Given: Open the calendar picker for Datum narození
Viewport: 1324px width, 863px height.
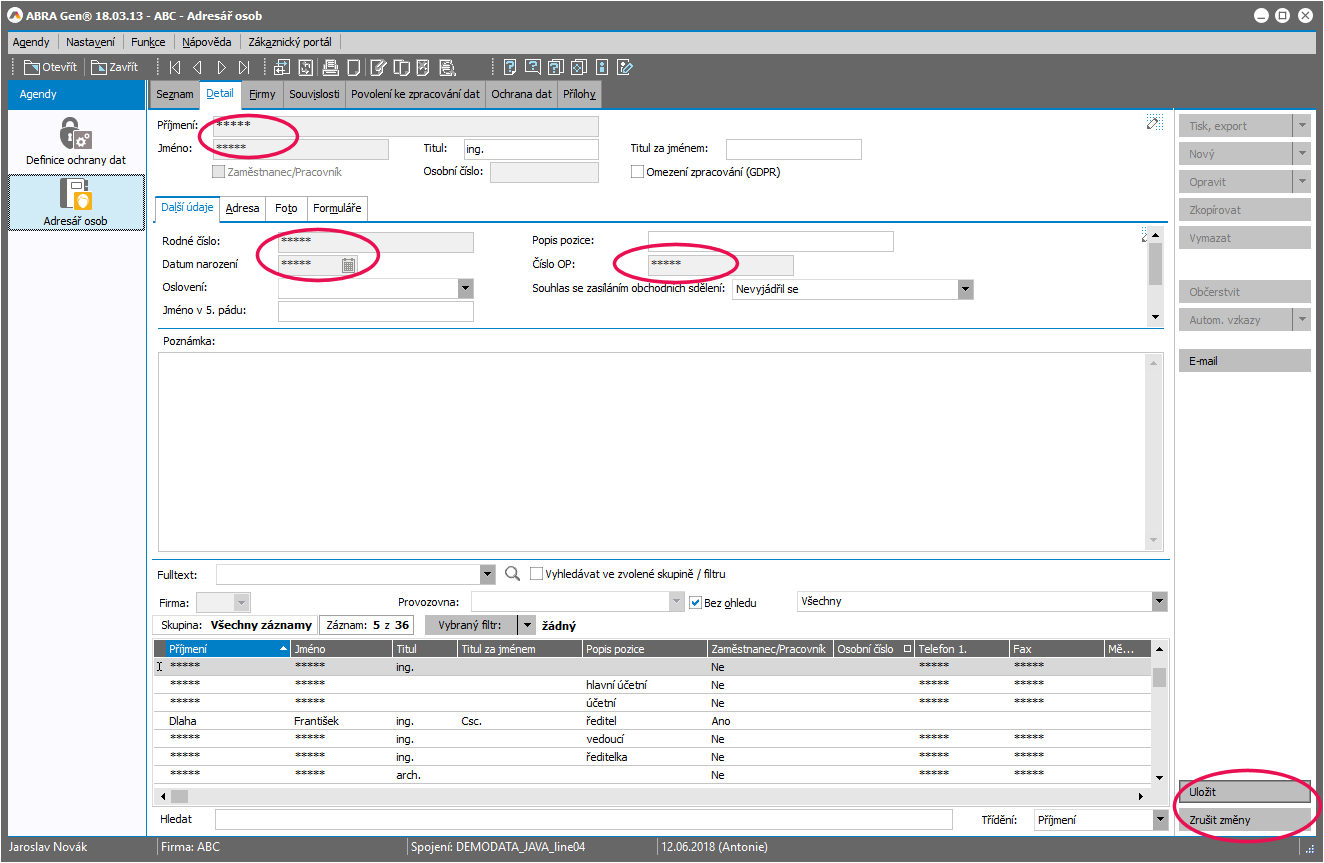Looking at the screenshot, I should click(348, 265).
